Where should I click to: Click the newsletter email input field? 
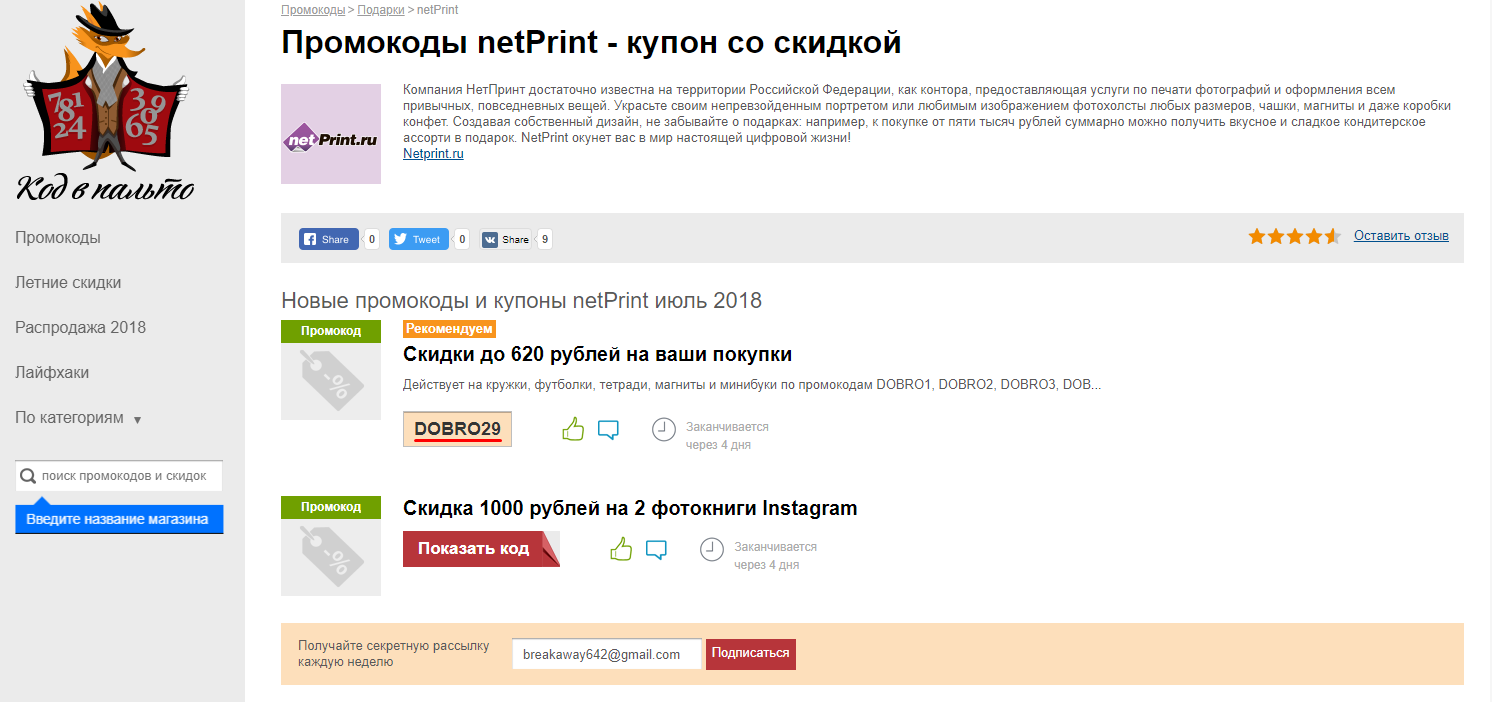point(607,654)
